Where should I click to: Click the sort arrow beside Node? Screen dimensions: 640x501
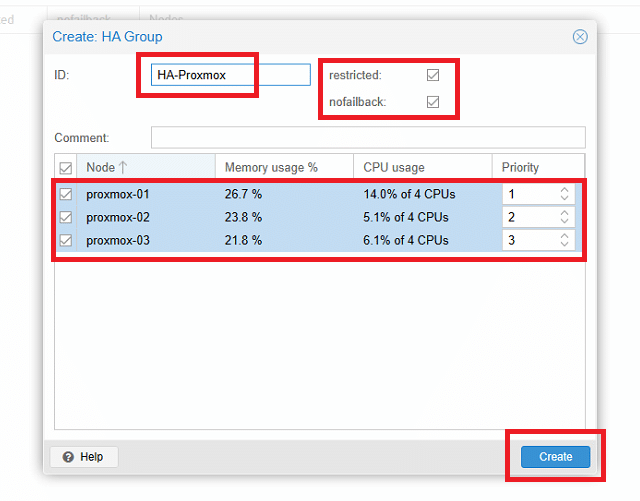[x=123, y=167]
